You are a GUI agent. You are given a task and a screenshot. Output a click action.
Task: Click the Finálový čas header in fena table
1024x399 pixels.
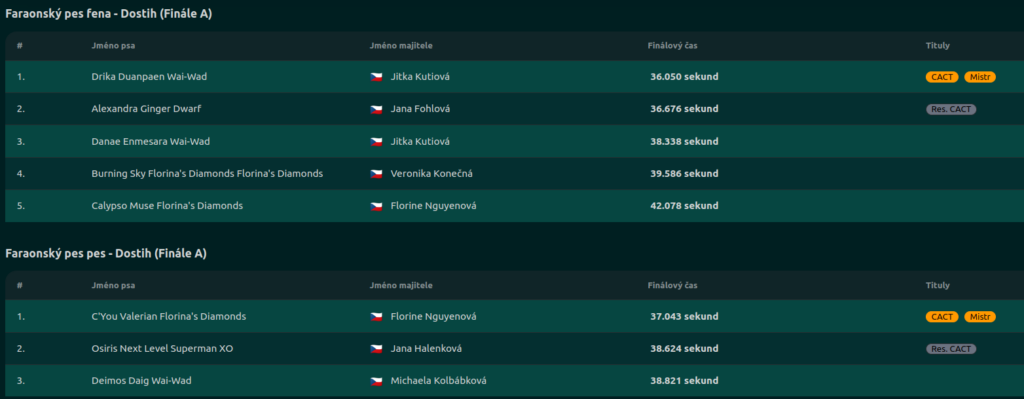tap(677, 46)
